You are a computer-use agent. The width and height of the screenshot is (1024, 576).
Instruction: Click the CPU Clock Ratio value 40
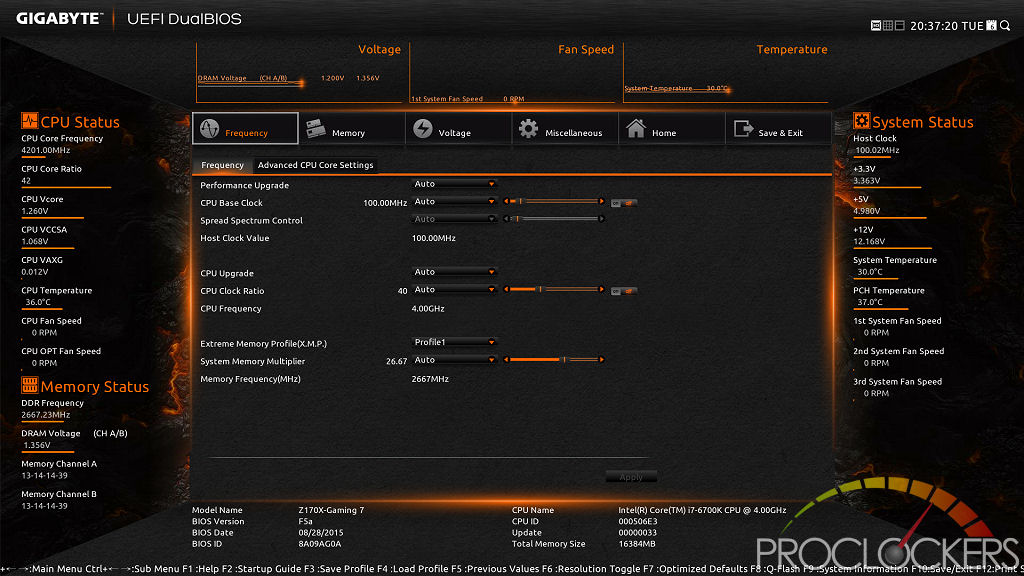402,291
